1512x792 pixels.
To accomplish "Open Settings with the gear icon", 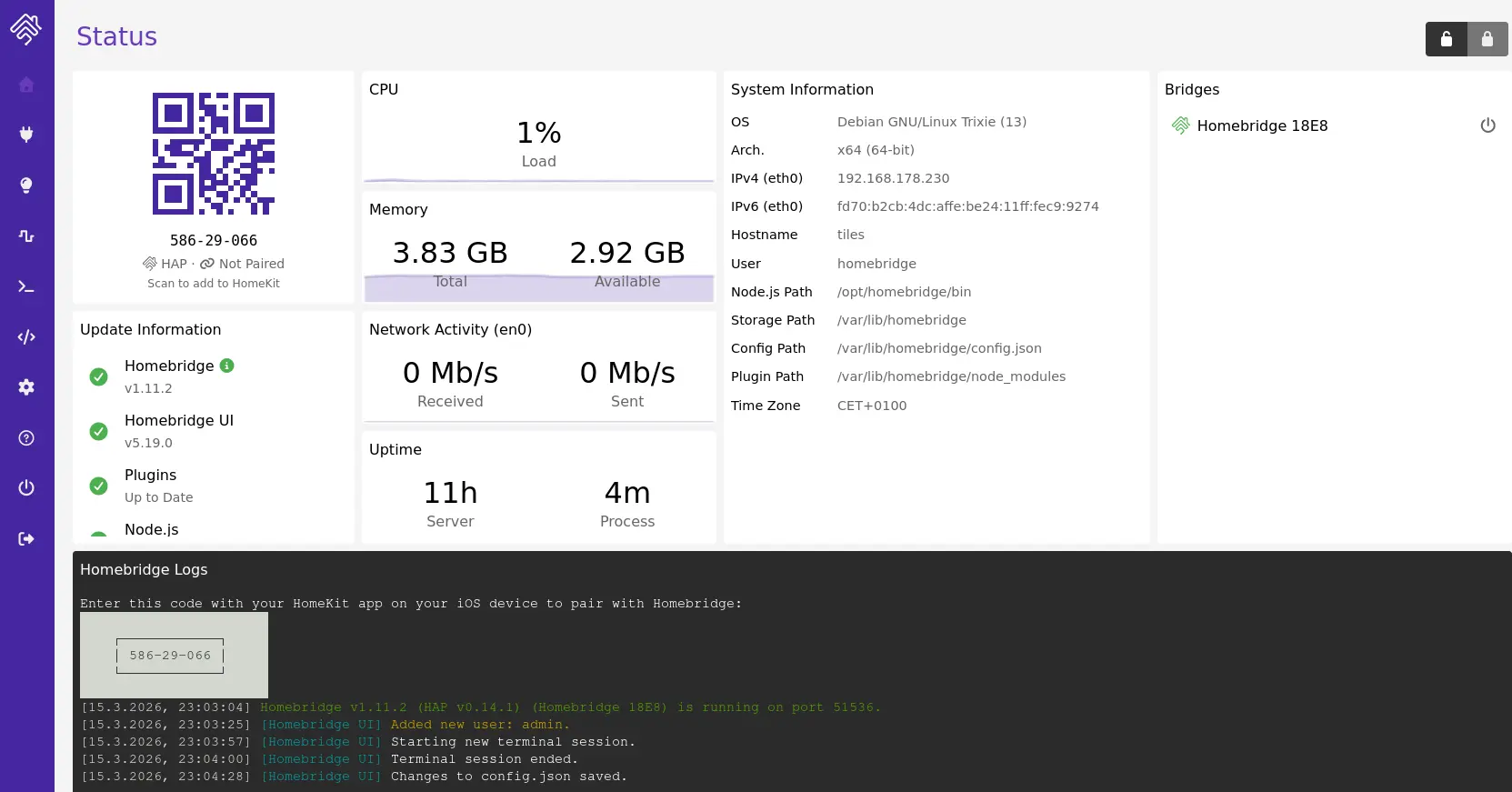I will pyautogui.click(x=26, y=387).
